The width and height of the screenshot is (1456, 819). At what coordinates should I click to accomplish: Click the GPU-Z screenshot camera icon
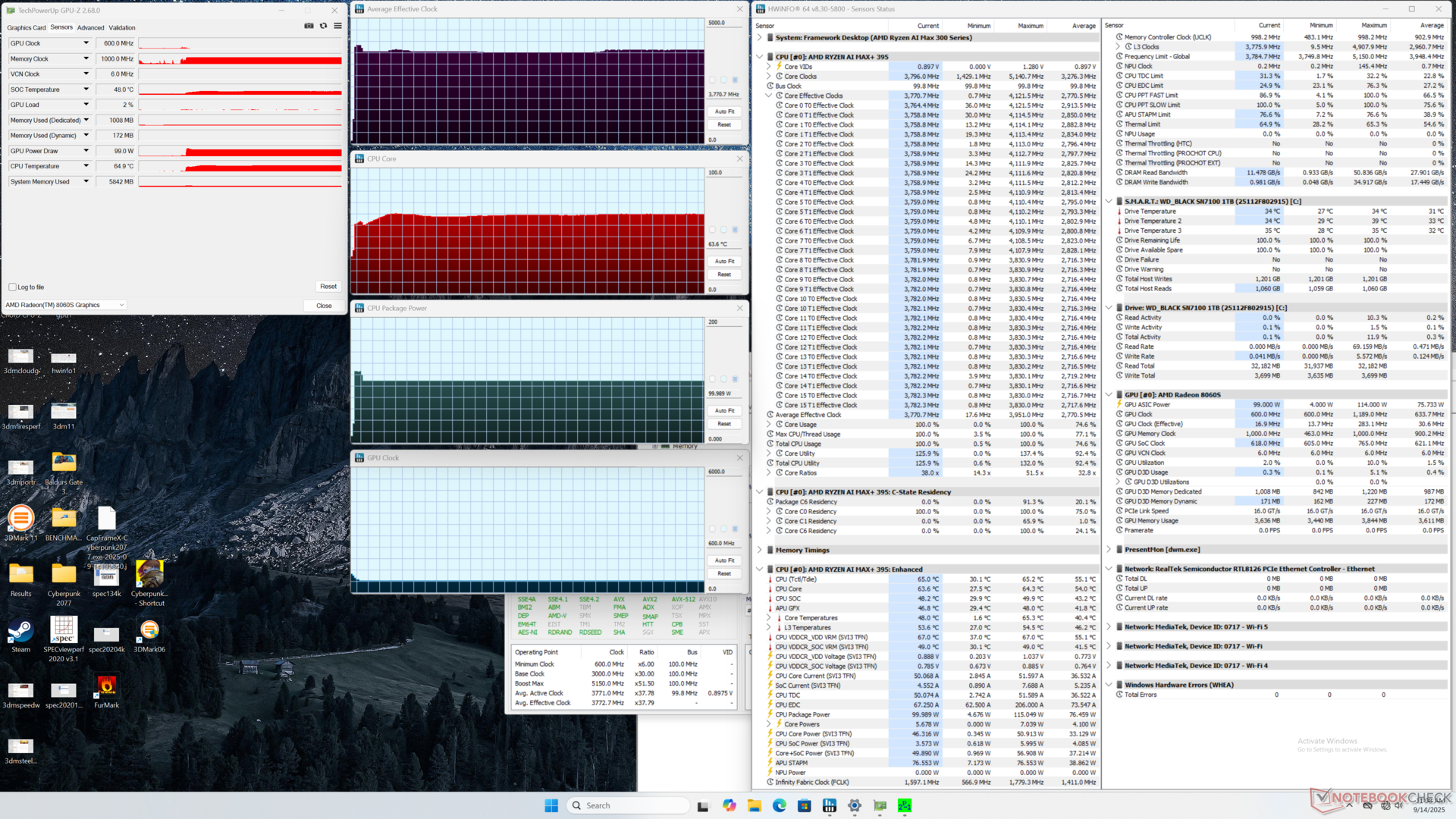coord(309,26)
